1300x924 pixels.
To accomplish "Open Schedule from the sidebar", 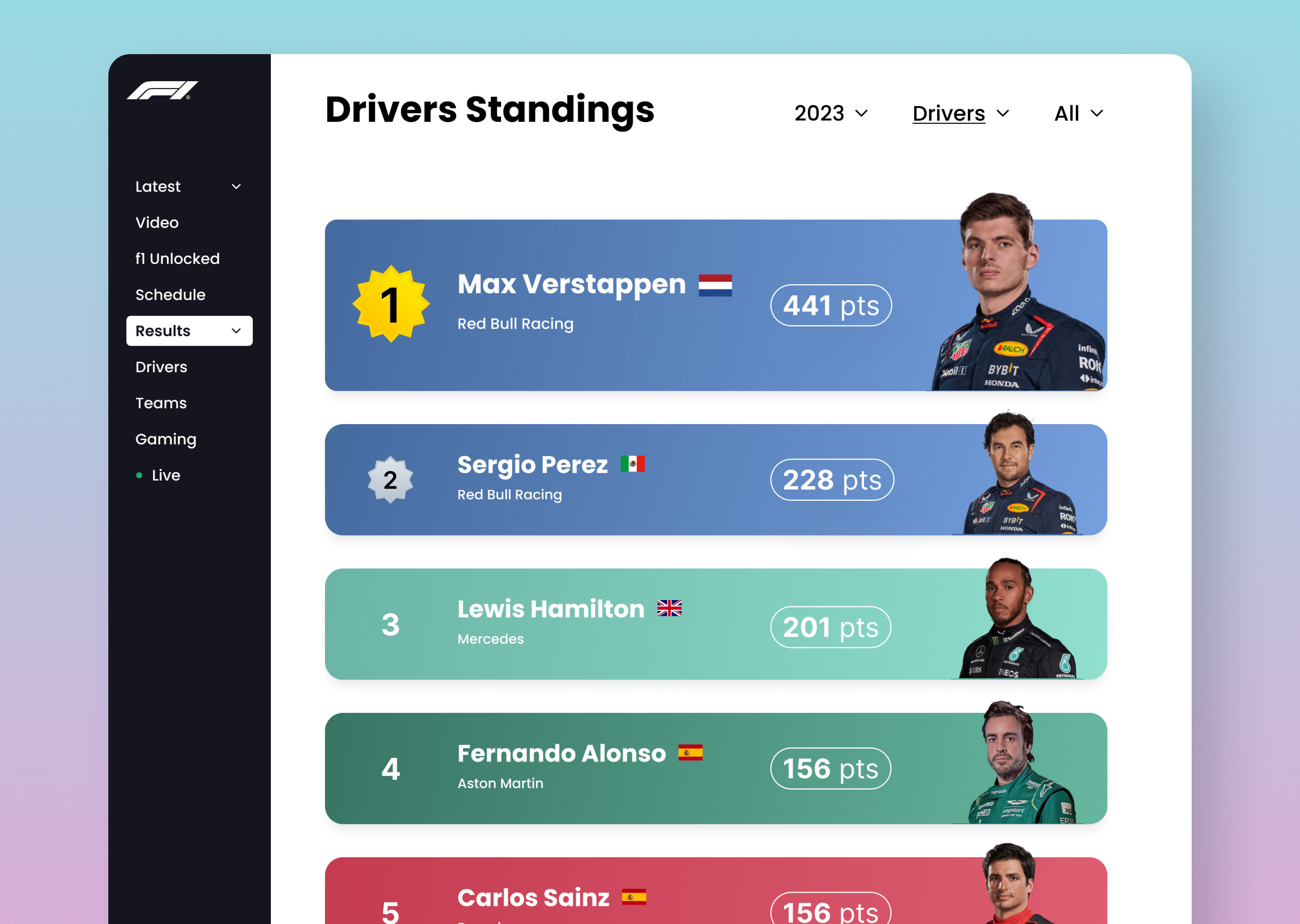I will point(170,295).
